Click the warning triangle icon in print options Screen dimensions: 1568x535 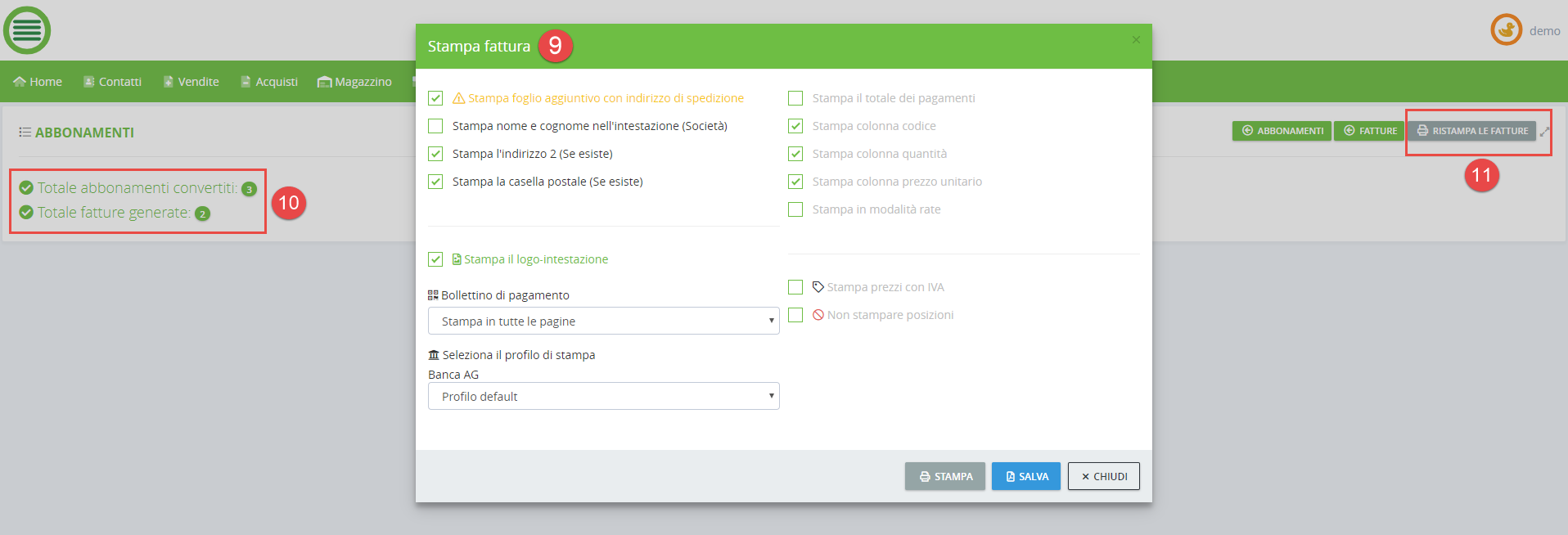pyautogui.click(x=459, y=98)
